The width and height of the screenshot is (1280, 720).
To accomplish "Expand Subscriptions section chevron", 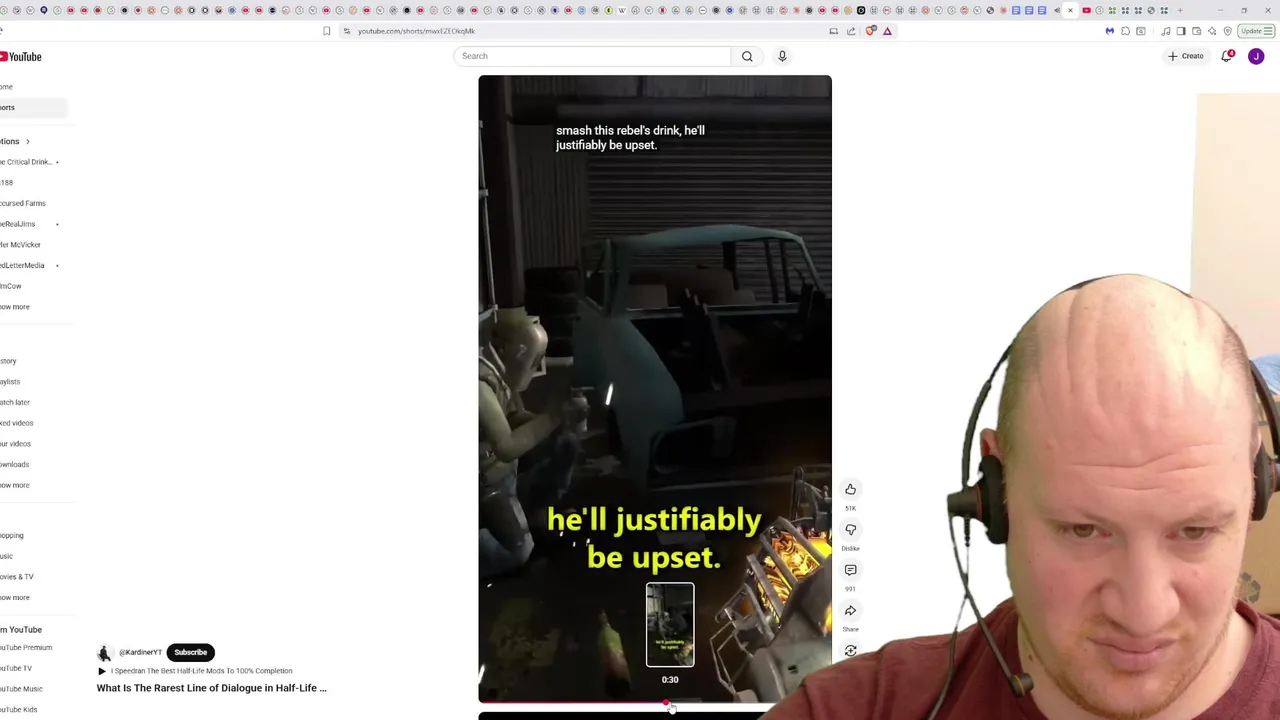I will [27, 141].
